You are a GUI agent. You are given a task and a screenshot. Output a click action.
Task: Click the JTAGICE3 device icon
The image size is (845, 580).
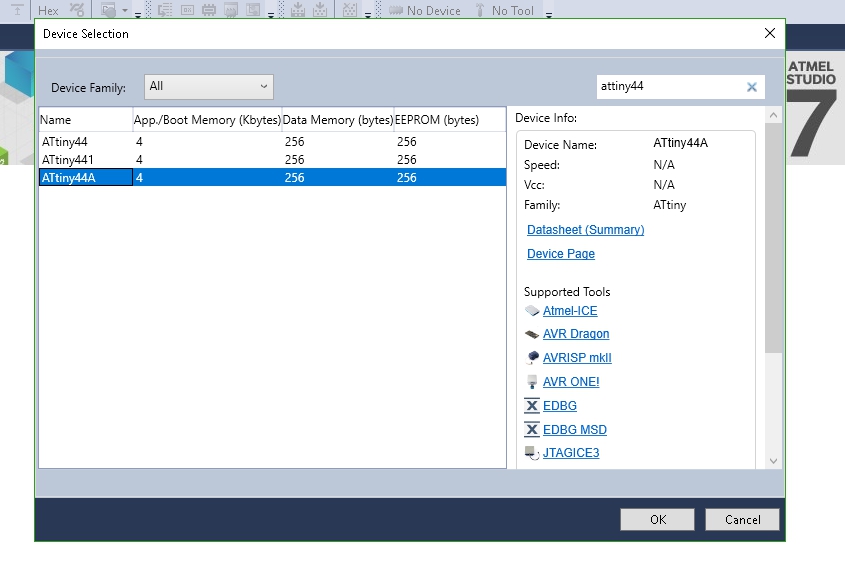tap(532, 453)
